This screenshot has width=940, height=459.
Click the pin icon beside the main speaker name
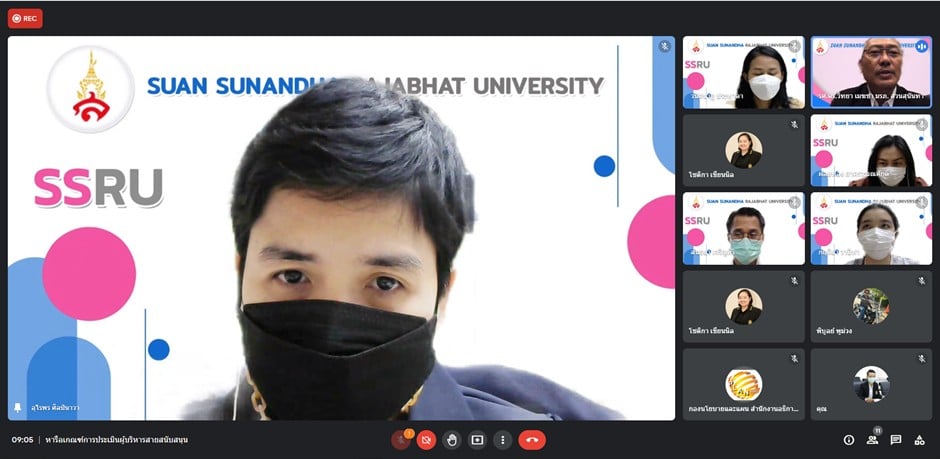[x=17, y=408]
